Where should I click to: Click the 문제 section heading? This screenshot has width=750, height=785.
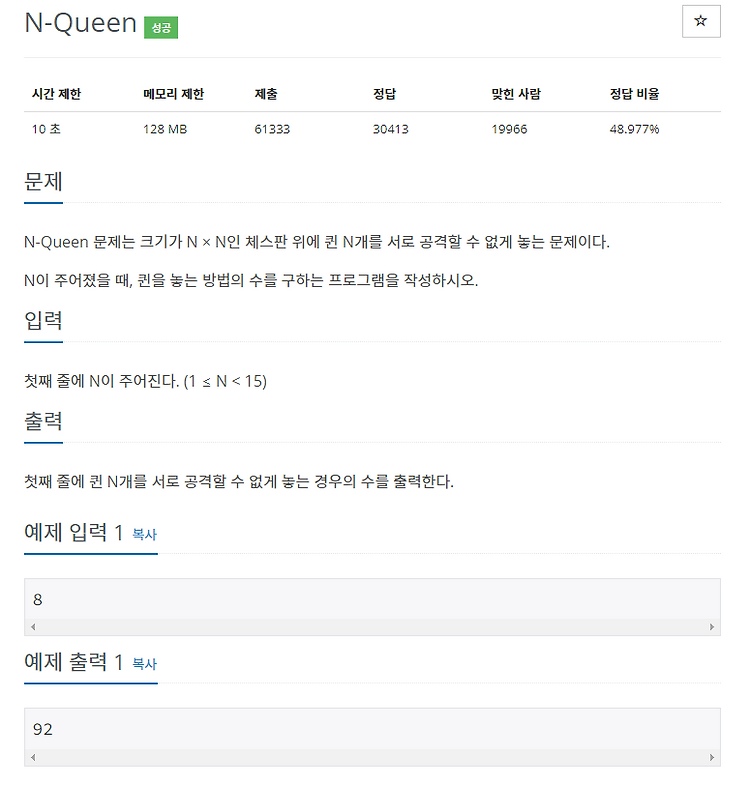pos(43,181)
